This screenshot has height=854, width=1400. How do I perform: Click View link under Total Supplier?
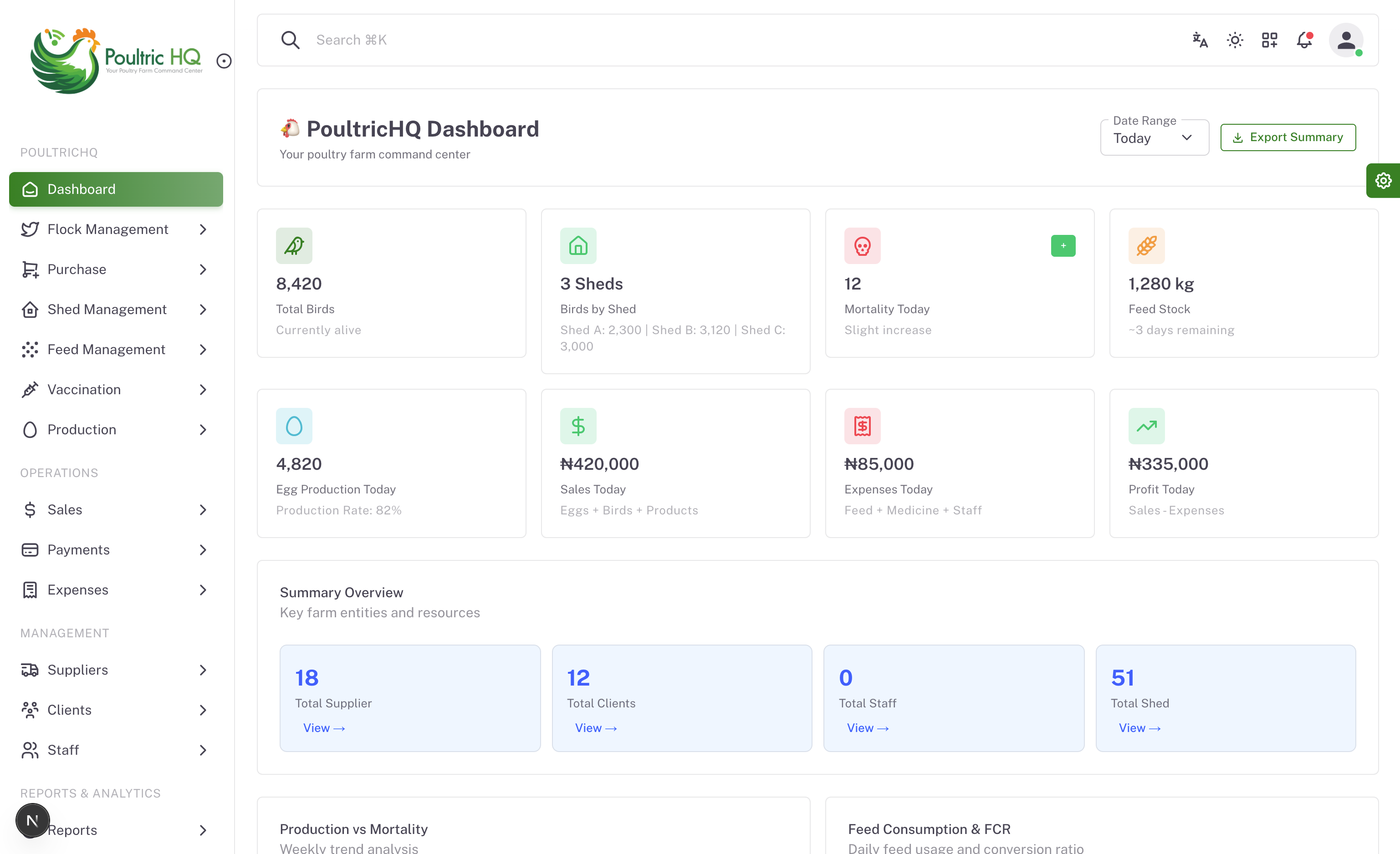pyautogui.click(x=324, y=727)
